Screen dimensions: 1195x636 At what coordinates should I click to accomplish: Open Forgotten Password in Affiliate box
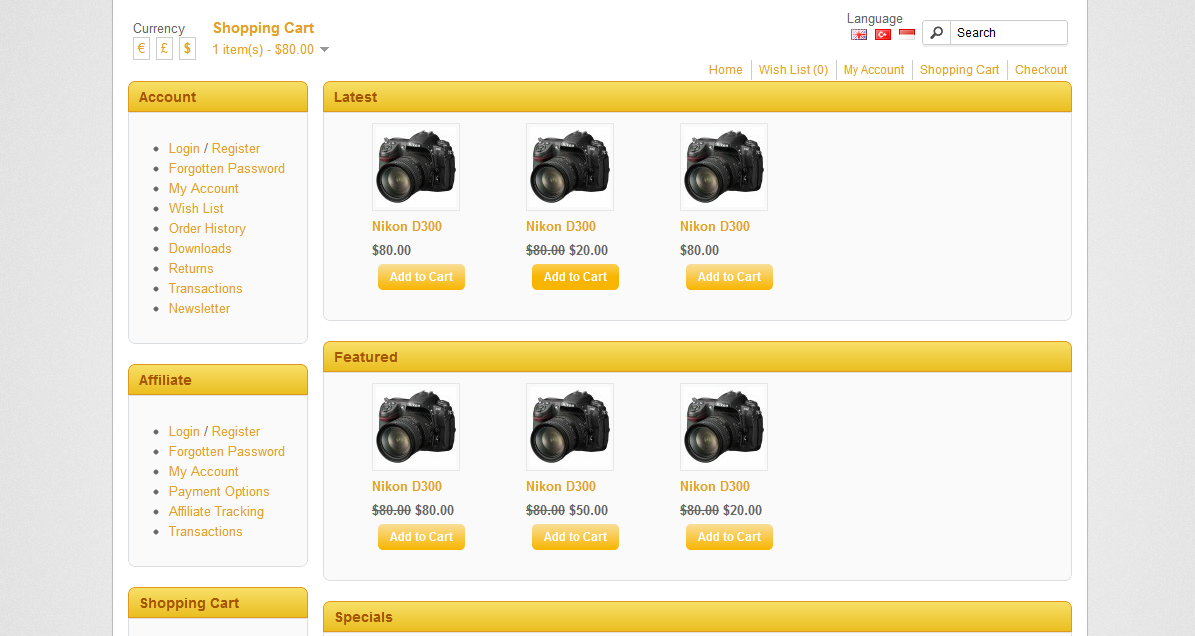[226, 451]
